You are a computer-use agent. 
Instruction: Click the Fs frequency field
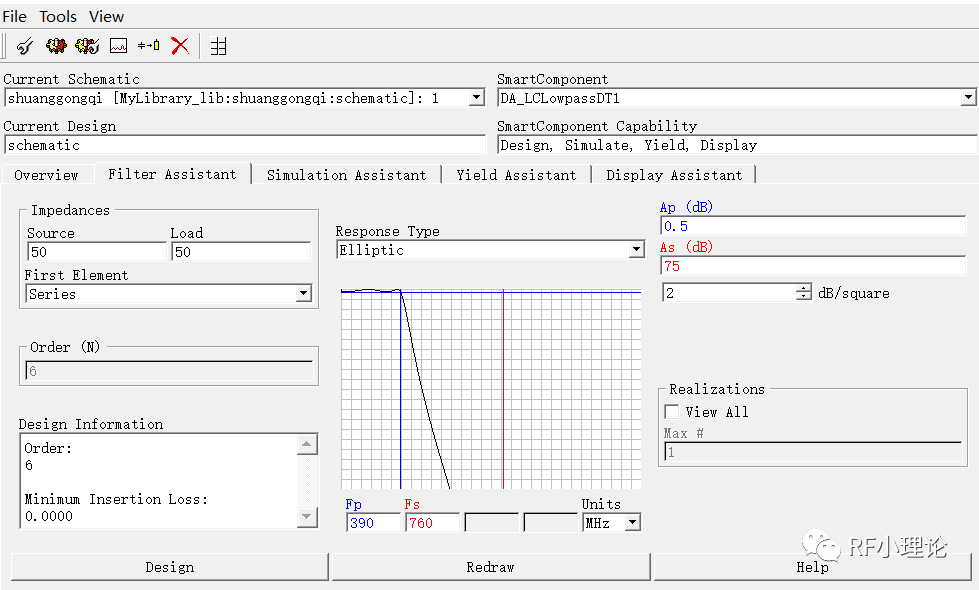coord(433,523)
